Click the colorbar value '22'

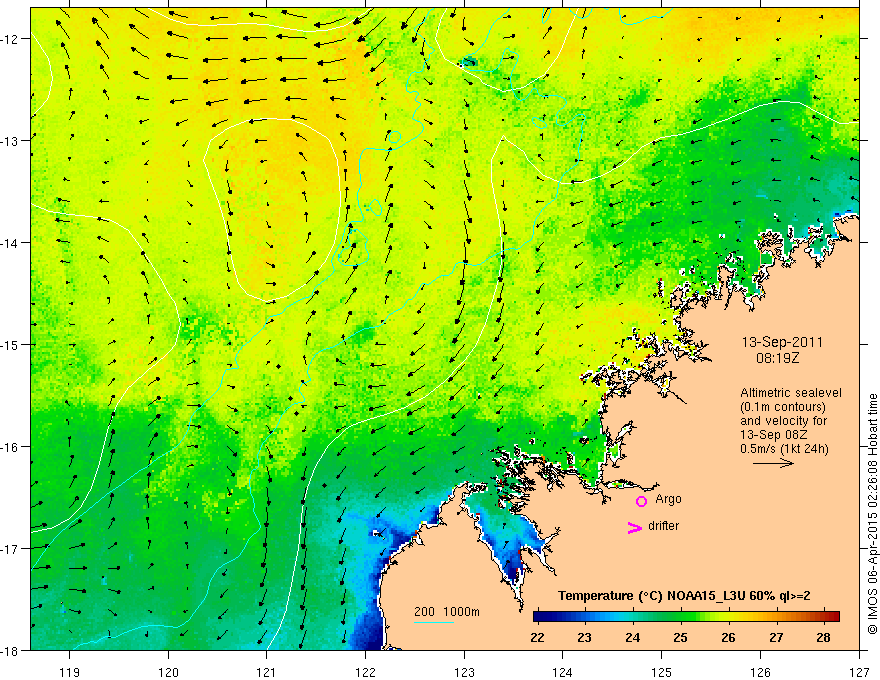tap(537, 637)
